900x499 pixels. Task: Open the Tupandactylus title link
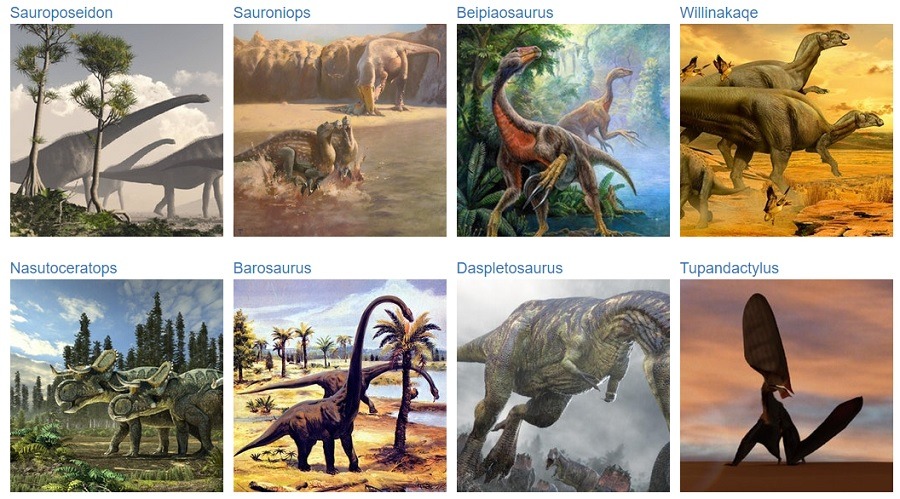point(729,268)
